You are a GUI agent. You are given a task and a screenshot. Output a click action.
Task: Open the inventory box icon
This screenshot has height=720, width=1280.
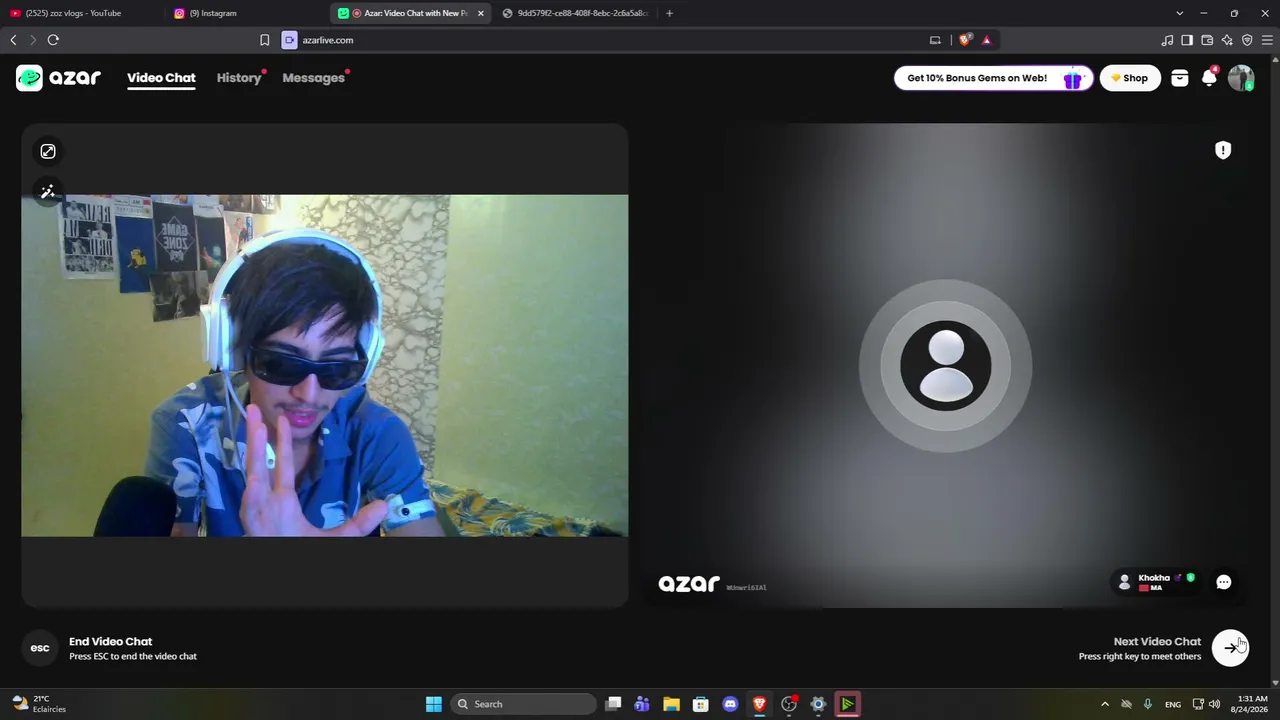click(1180, 78)
